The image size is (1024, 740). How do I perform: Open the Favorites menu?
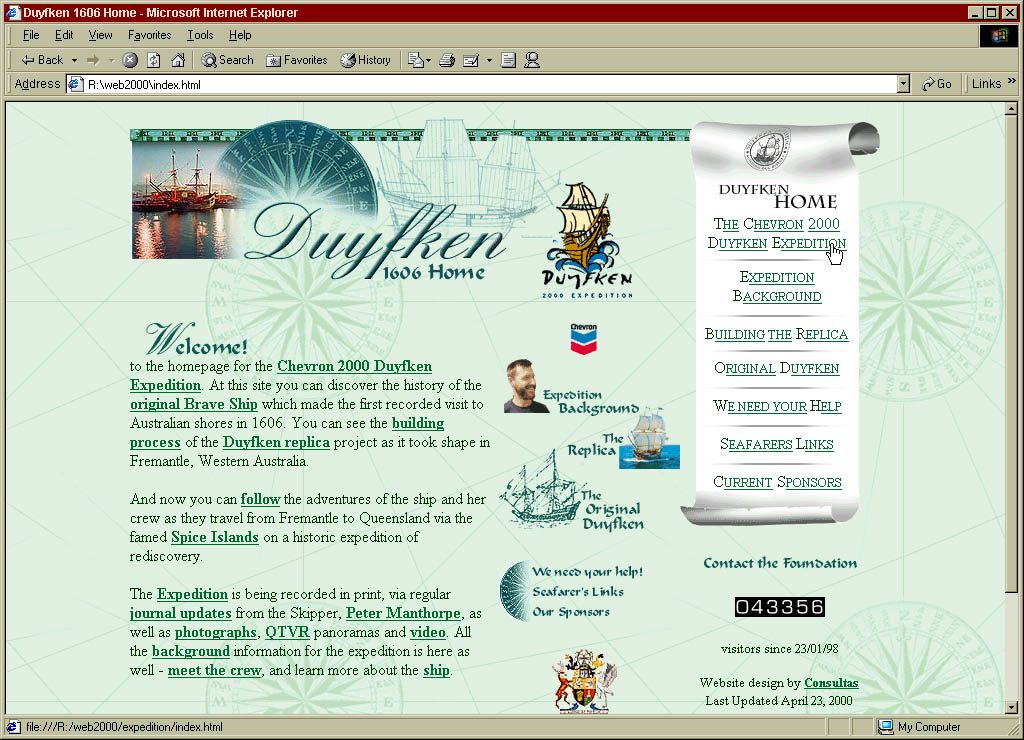click(x=150, y=35)
